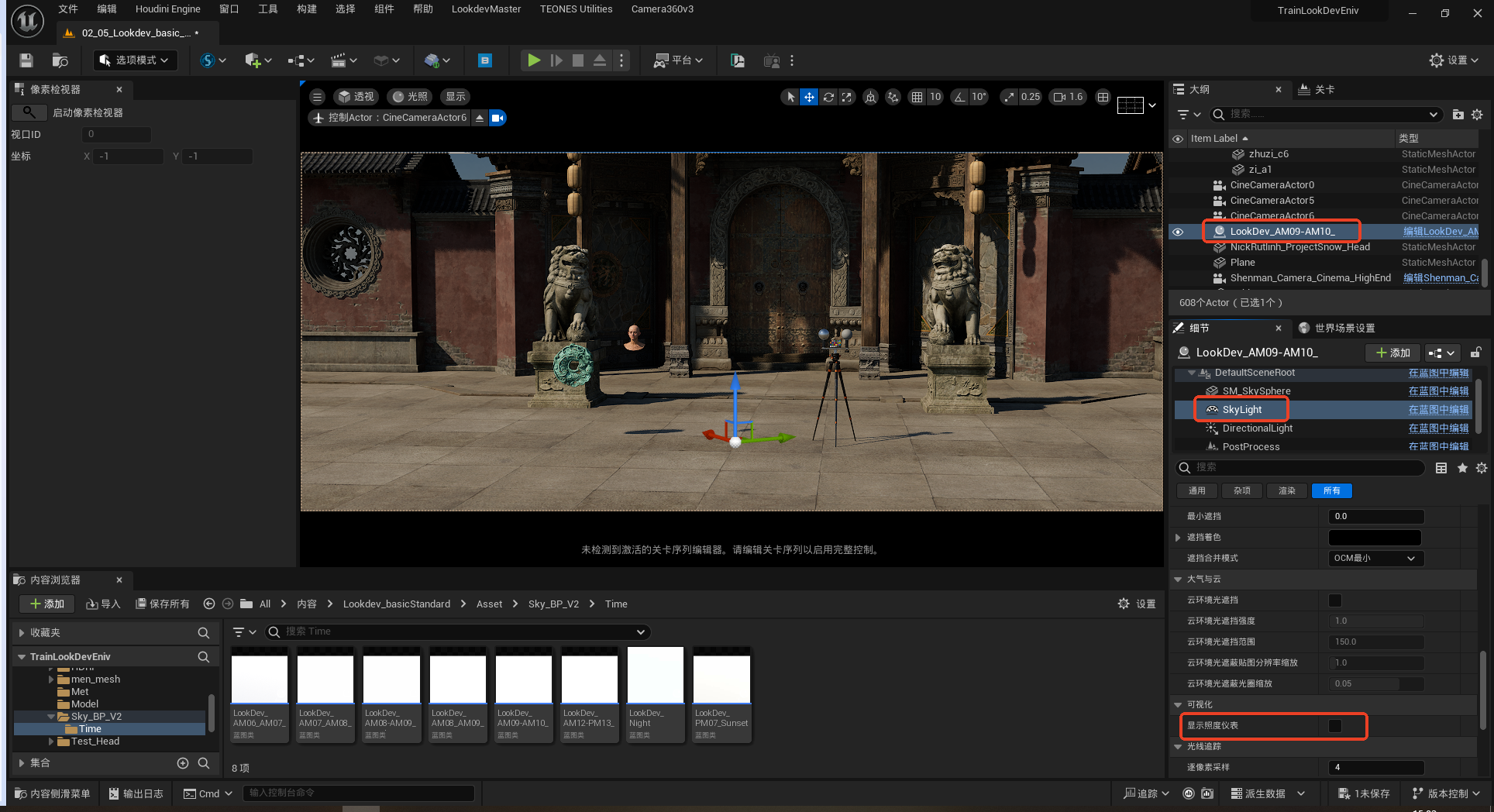Select the translate move tool in viewport
This screenshot has height=812, width=1494.
pyautogui.click(x=809, y=97)
